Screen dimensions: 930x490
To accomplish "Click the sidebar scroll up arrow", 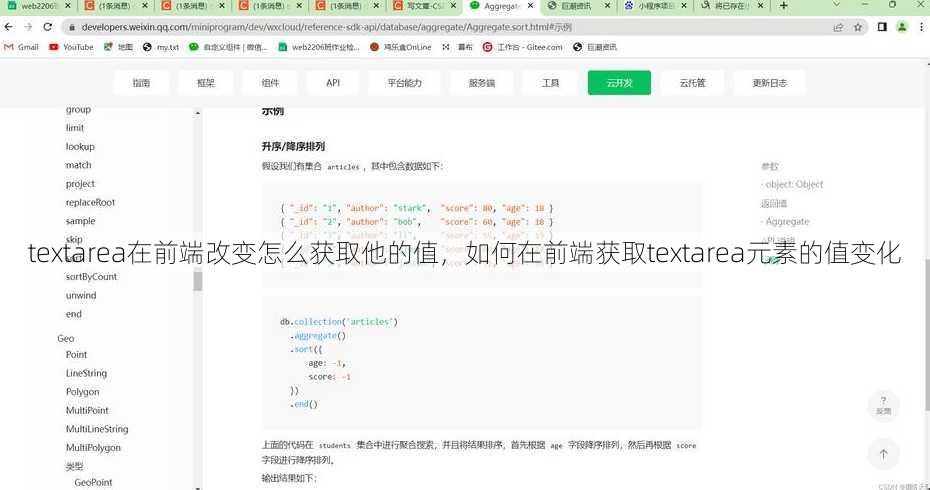I will (x=198, y=113).
